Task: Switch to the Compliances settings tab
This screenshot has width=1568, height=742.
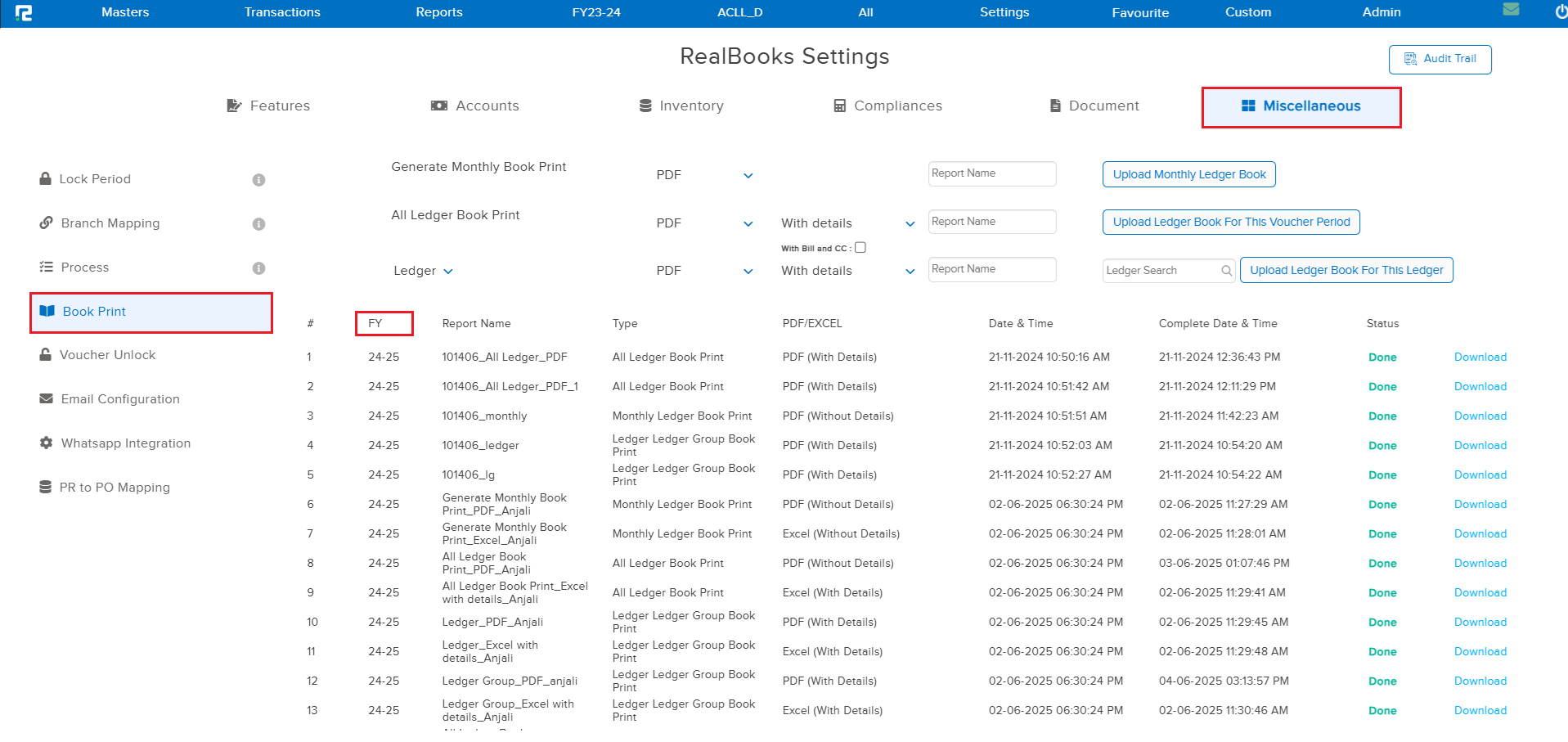Action: (x=887, y=106)
